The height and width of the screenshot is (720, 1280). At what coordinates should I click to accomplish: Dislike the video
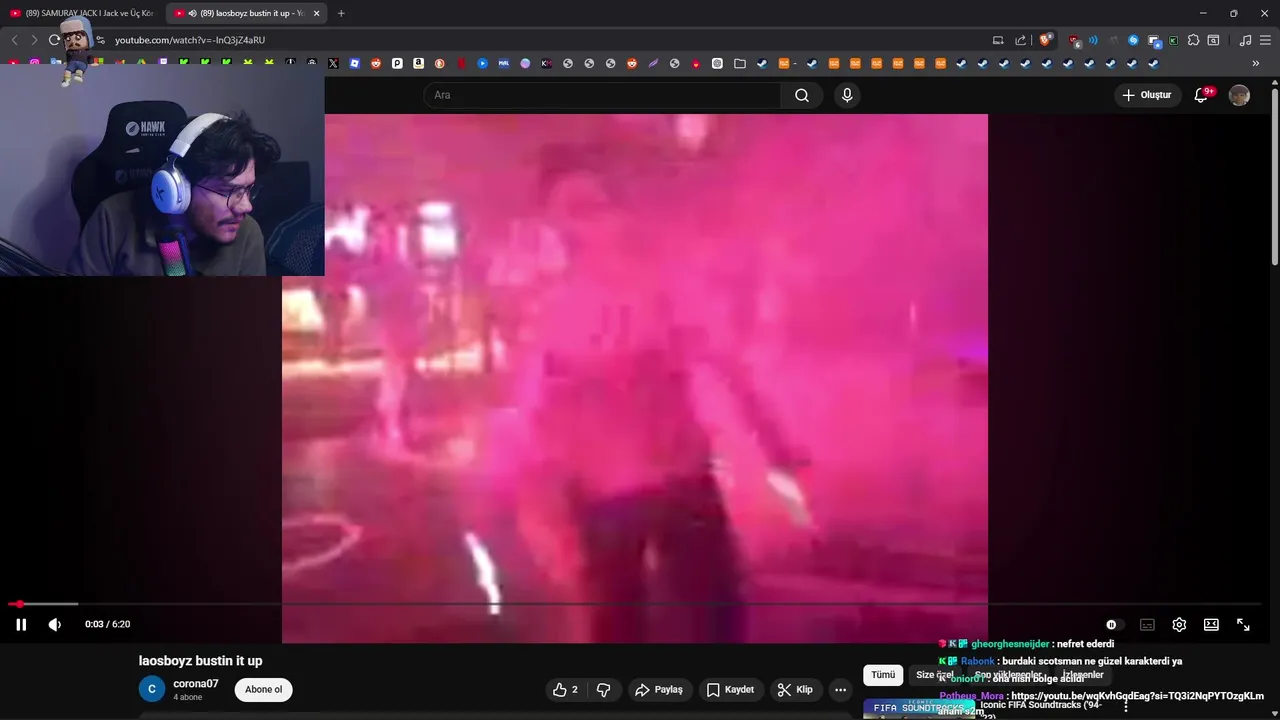[x=603, y=689]
